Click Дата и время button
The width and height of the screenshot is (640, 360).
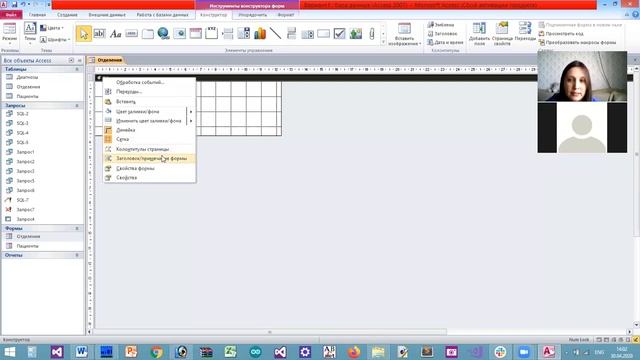point(445,42)
